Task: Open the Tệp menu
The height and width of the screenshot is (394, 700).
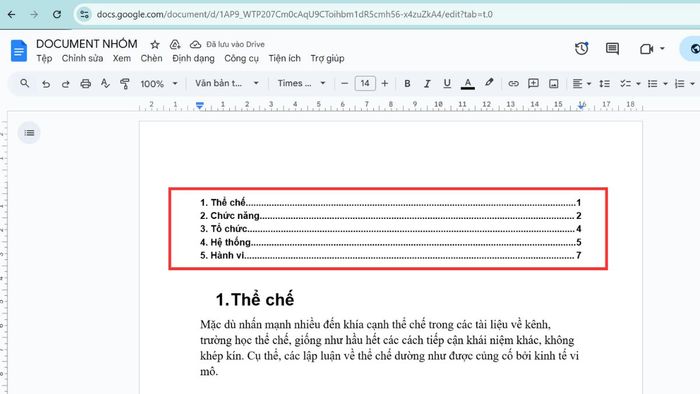Action: pyautogui.click(x=44, y=58)
